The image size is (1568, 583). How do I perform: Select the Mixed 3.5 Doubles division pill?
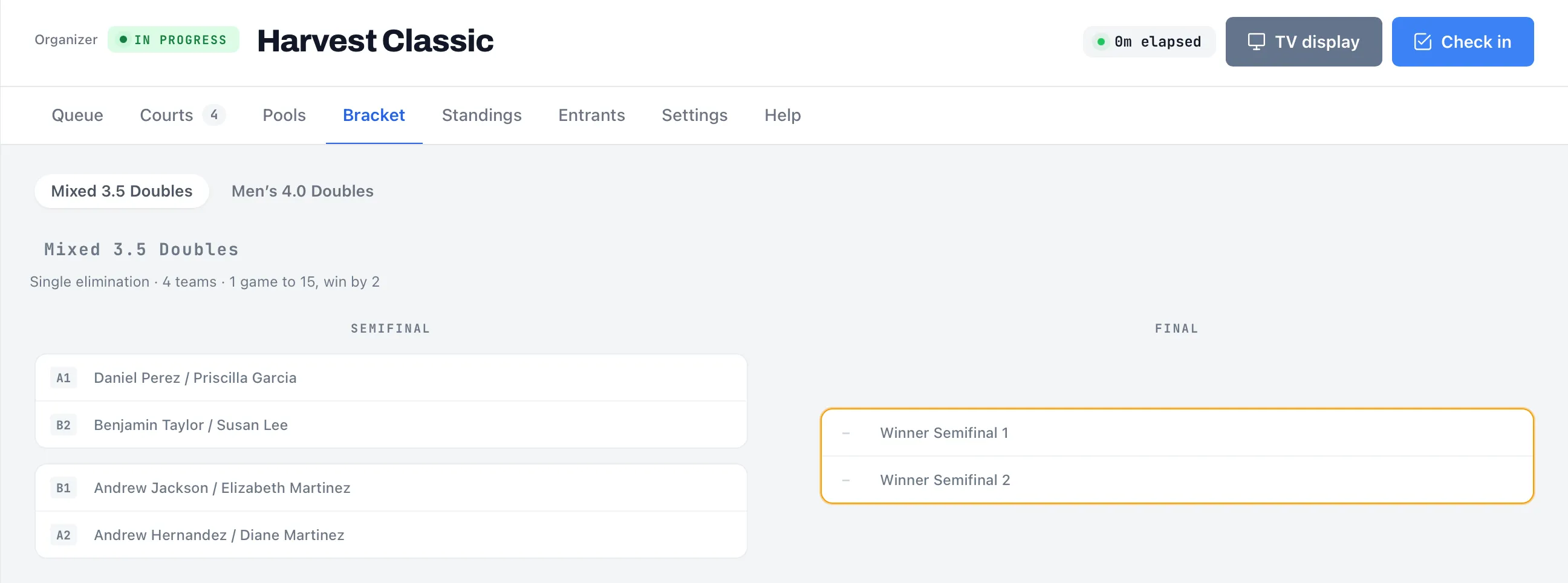point(122,191)
